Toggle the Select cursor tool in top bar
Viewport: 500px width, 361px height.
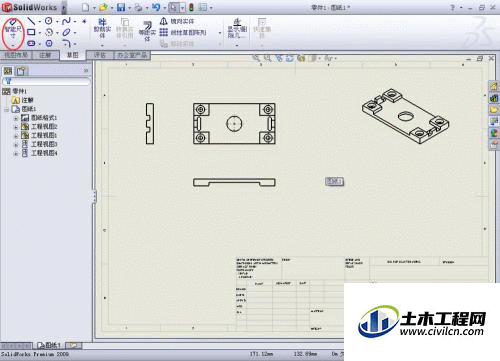[x=173, y=7]
